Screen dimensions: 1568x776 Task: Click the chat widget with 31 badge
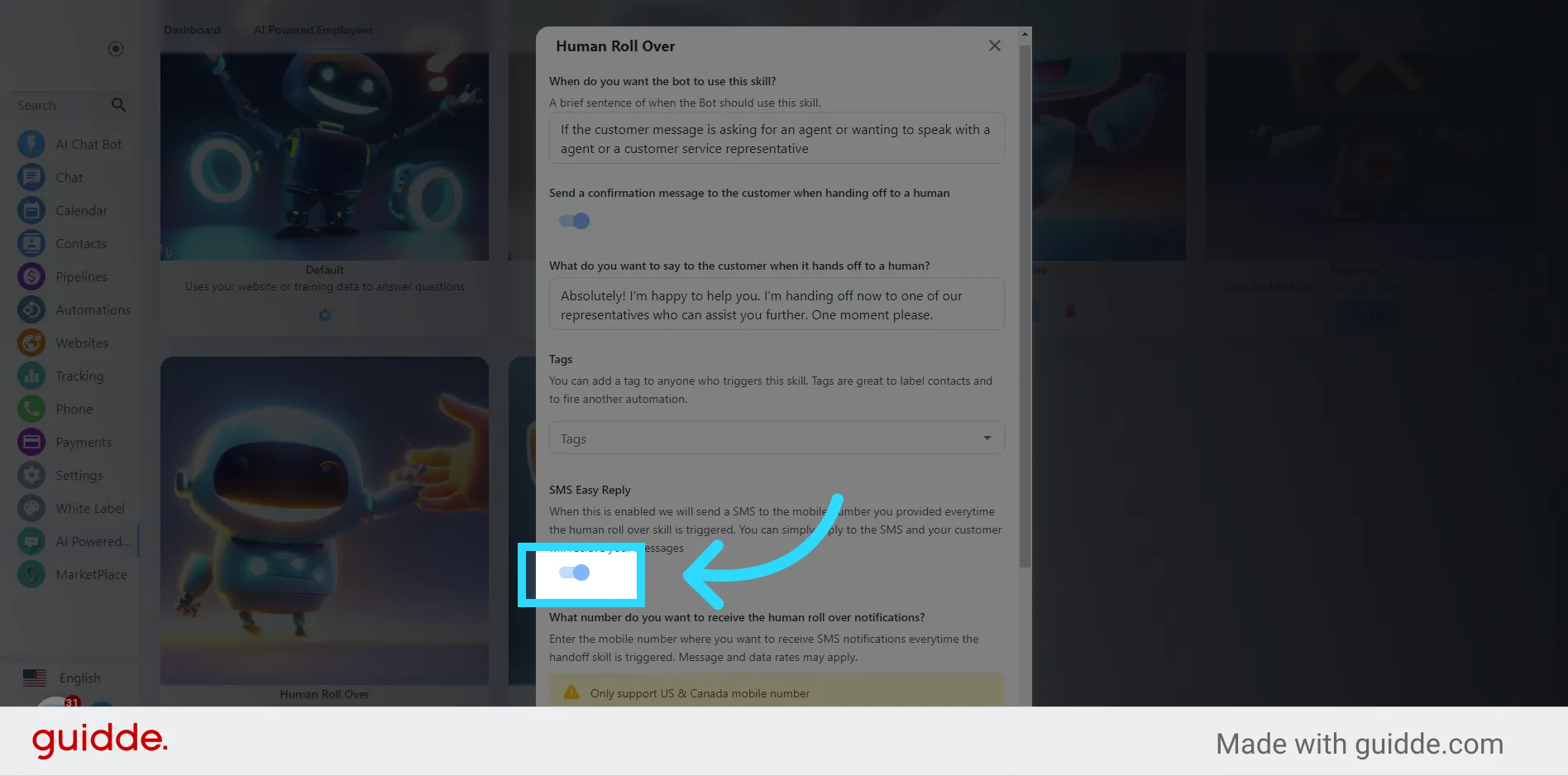click(58, 701)
